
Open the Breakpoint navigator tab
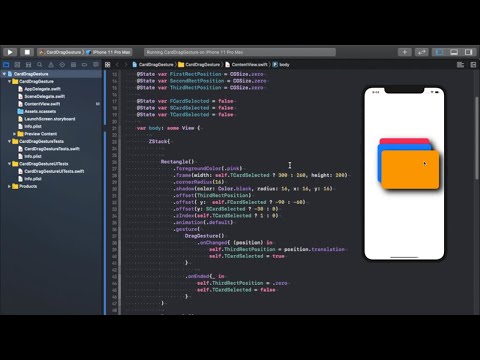coord(85,65)
